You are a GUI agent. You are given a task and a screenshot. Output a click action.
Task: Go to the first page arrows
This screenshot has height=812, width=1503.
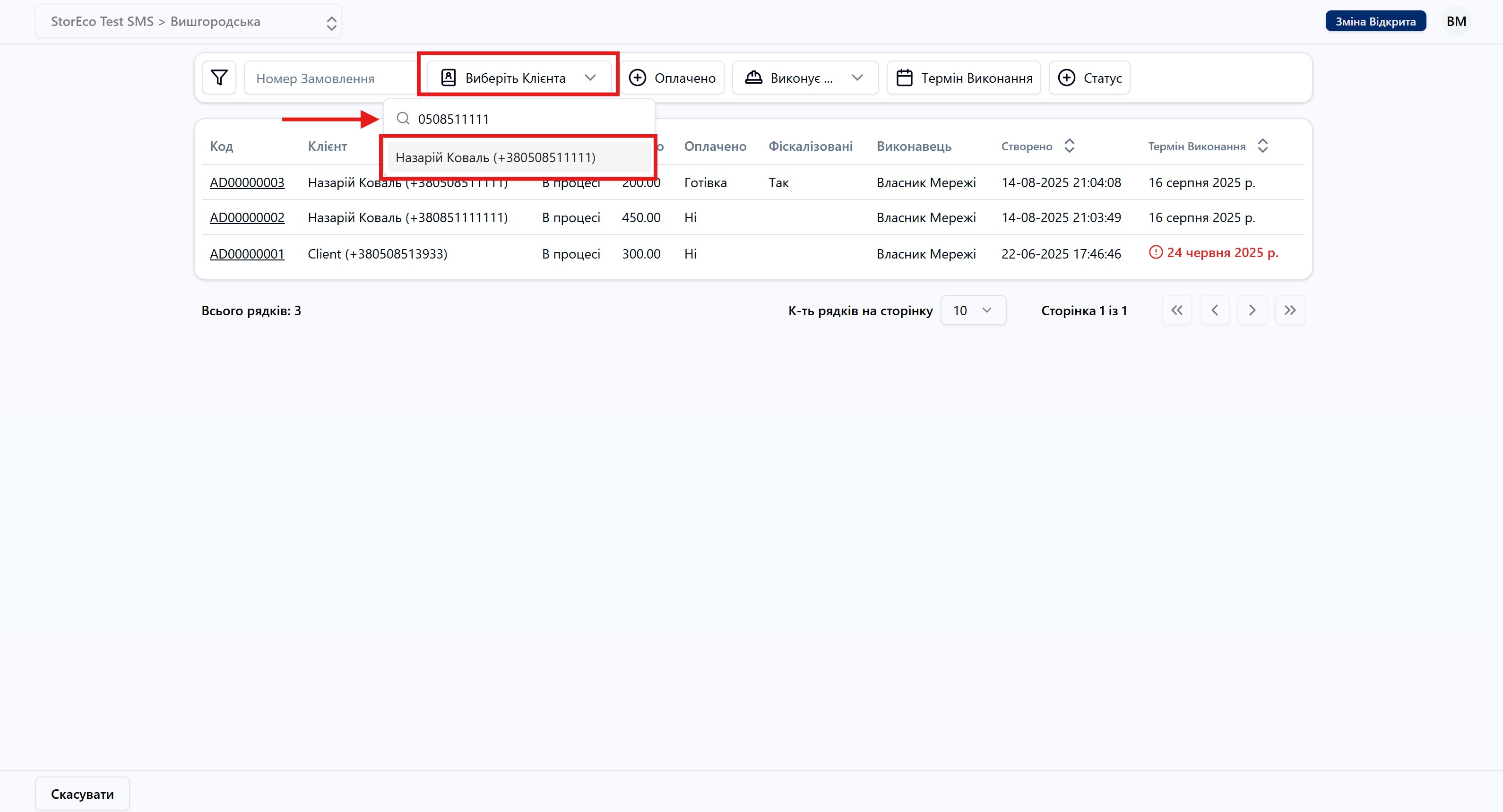(1176, 311)
